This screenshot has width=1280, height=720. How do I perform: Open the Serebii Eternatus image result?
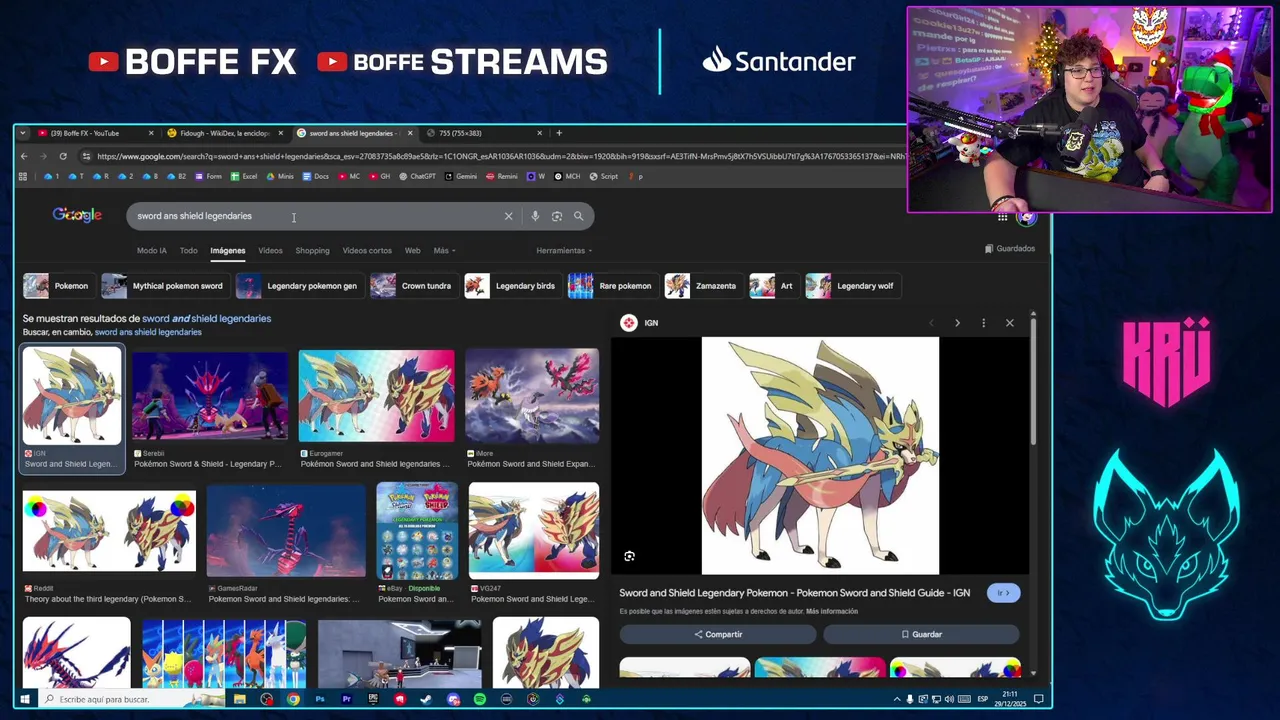tap(210, 396)
